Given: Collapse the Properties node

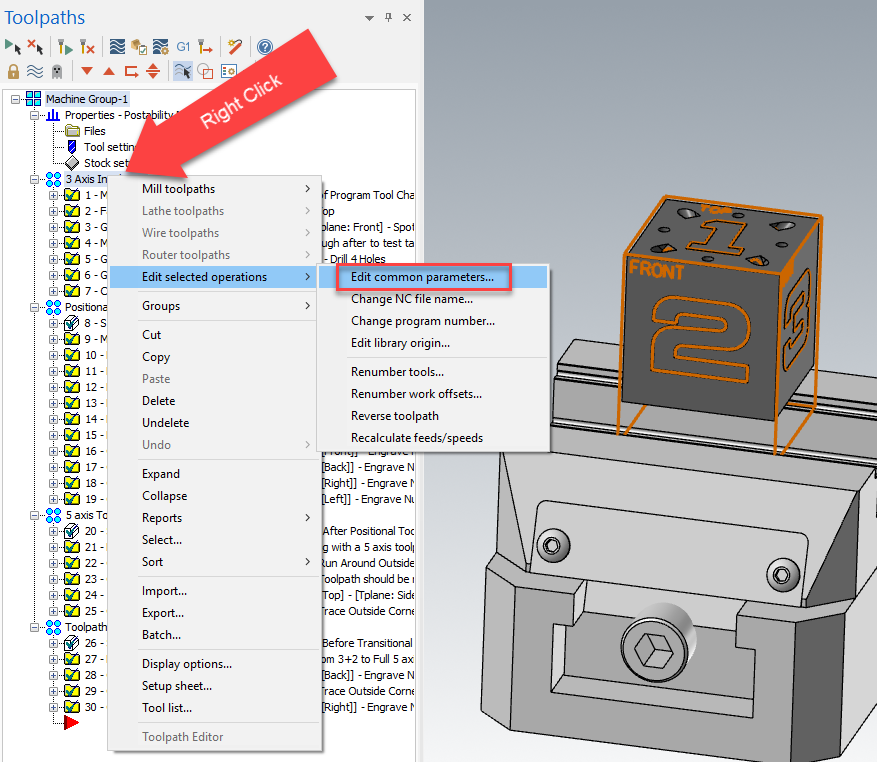Looking at the screenshot, I should [35, 115].
